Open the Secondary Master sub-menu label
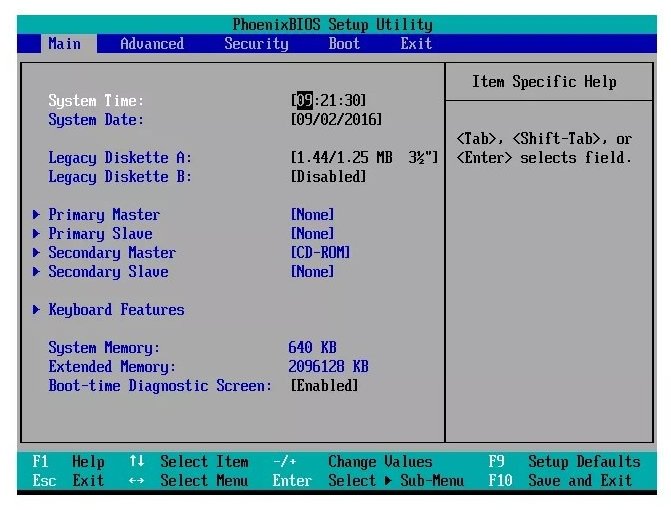This screenshot has height=510, width=671. (112, 253)
